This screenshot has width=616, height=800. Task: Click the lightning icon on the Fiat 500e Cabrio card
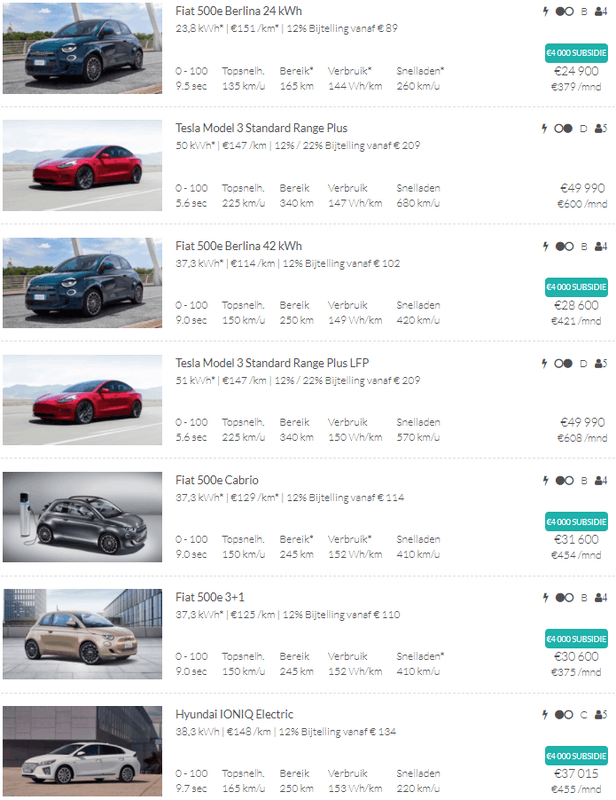click(x=545, y=480)
